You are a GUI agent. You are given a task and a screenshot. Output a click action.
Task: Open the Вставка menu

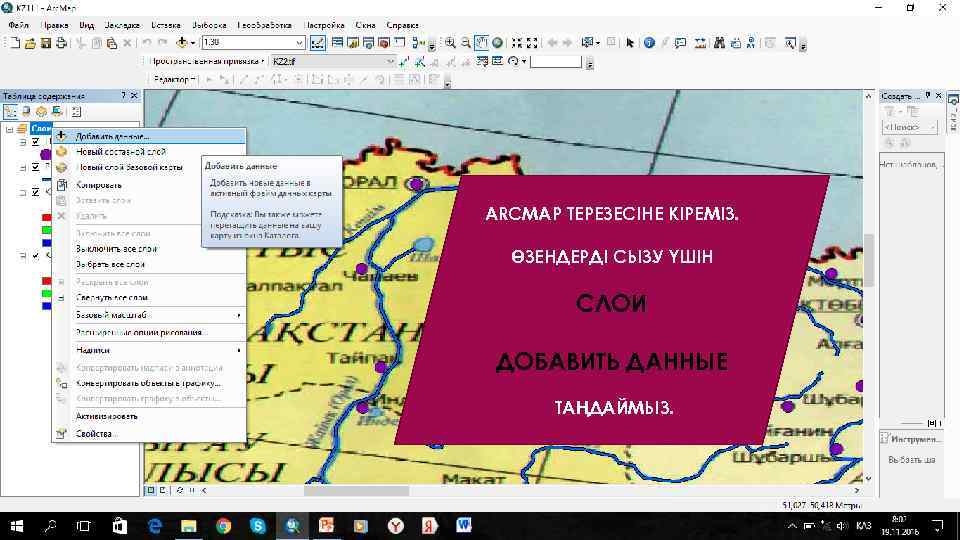click(165, 25)
